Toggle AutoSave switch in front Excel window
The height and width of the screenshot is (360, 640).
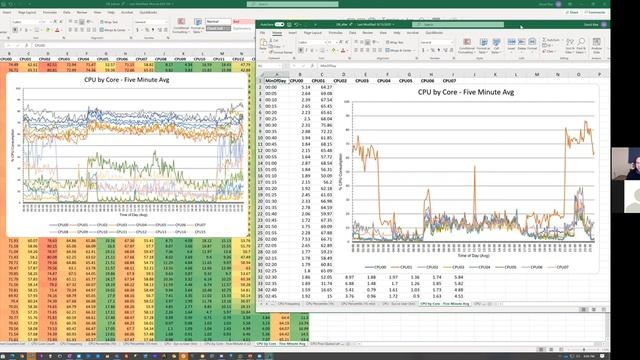click(x=279, y=24)
